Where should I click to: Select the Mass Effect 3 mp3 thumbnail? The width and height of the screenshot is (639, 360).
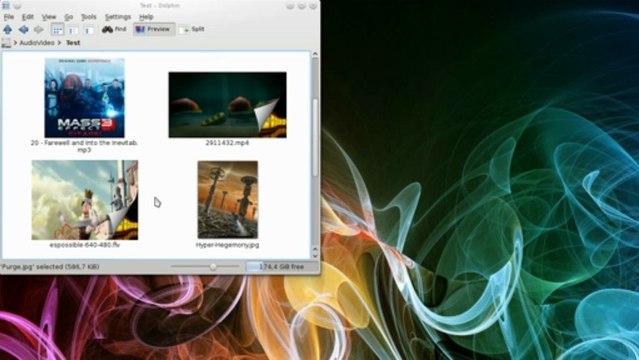click(84, 97)
